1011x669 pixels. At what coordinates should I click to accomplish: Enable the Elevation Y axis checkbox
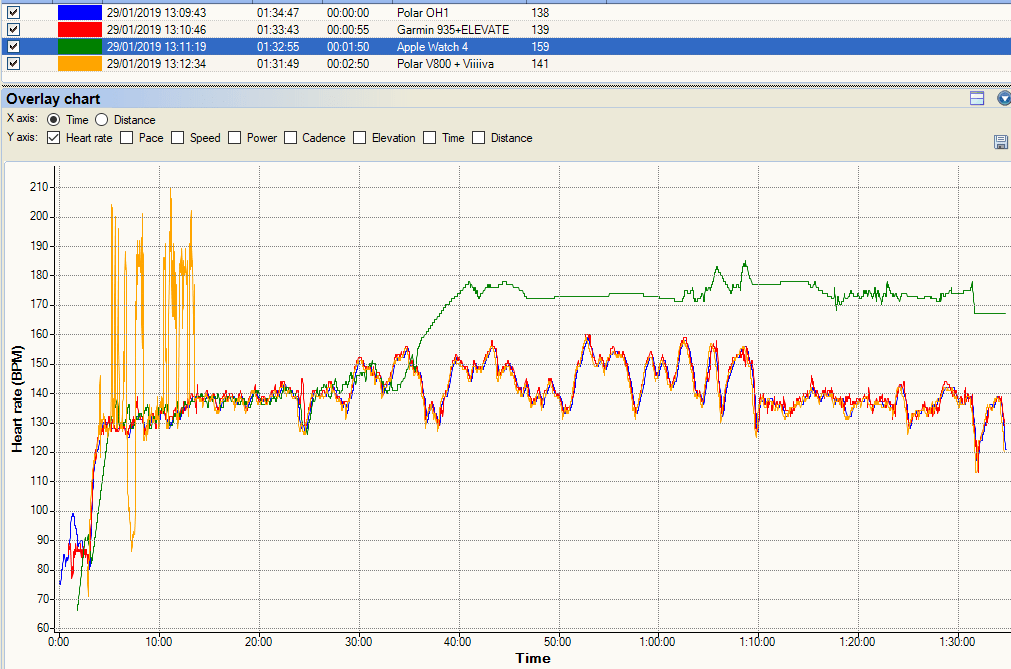click(360, 138)
